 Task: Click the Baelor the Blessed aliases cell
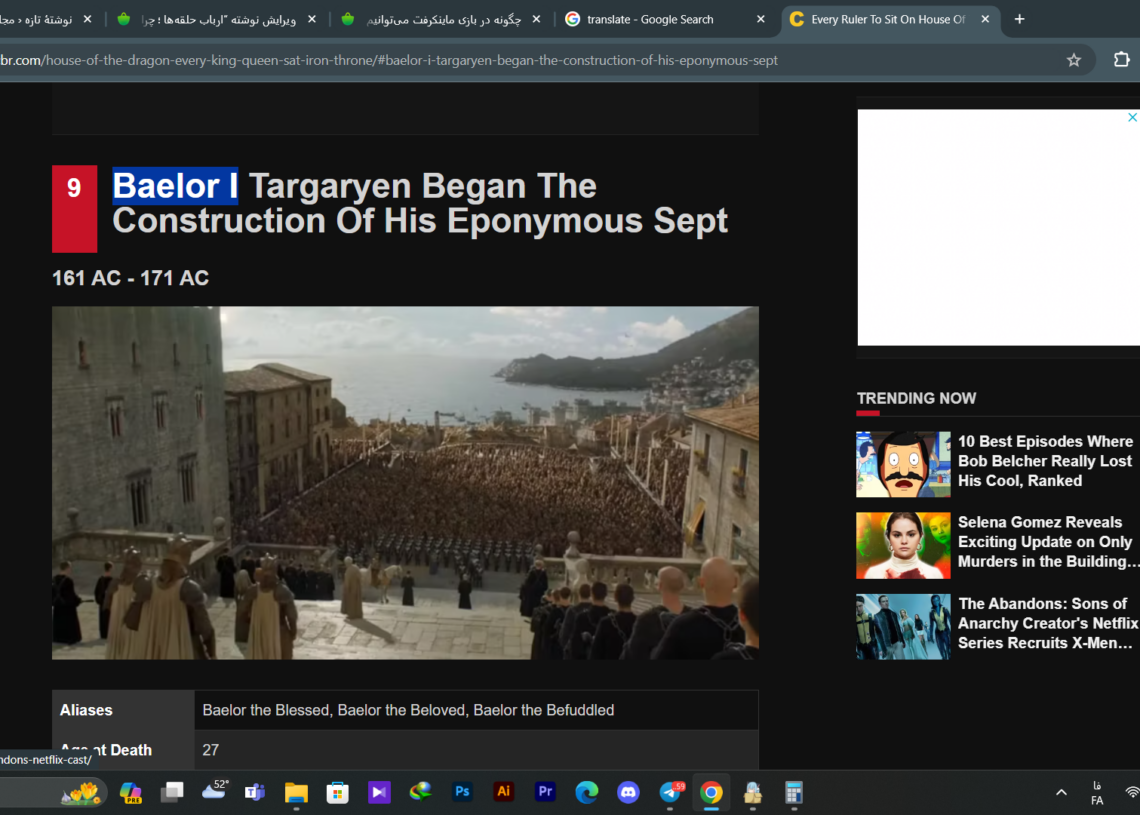(476, 710)
